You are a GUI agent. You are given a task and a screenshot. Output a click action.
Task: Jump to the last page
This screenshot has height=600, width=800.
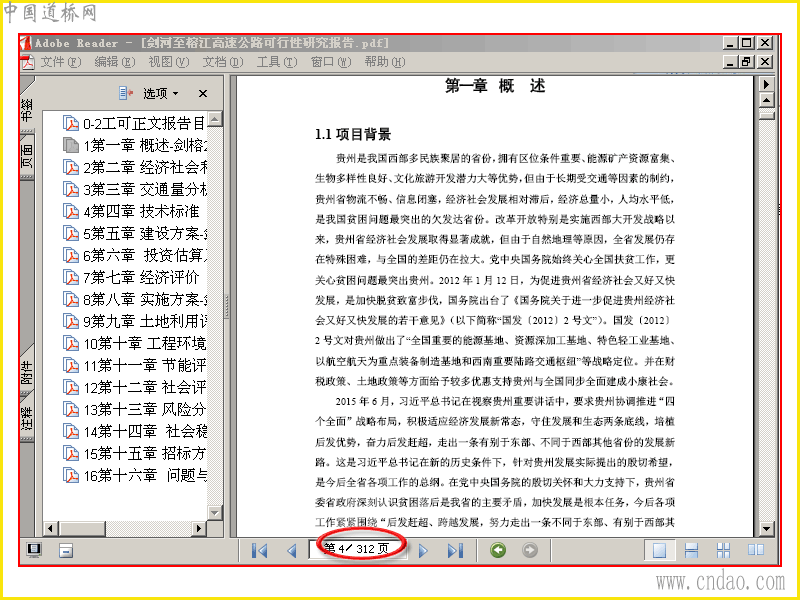(455, 551)
